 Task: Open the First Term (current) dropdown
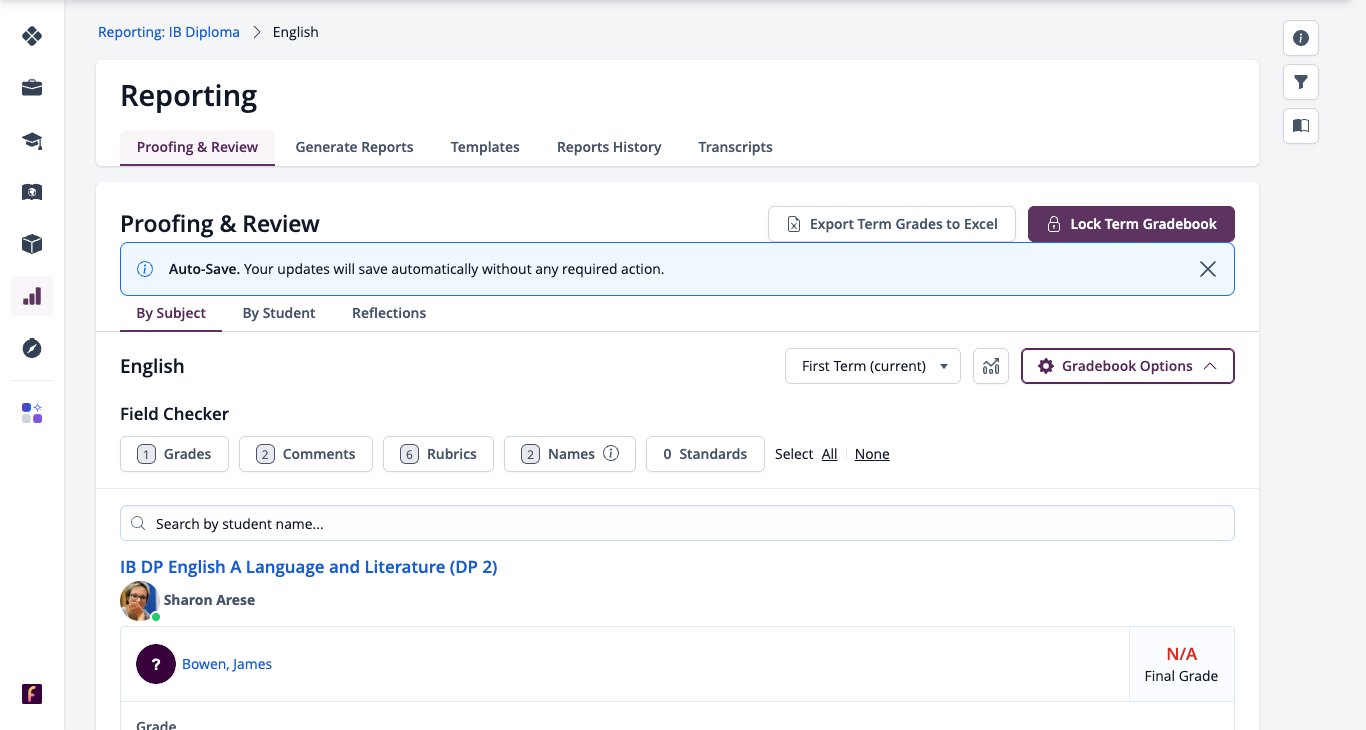pyautogui.click(x=873, y=366)
